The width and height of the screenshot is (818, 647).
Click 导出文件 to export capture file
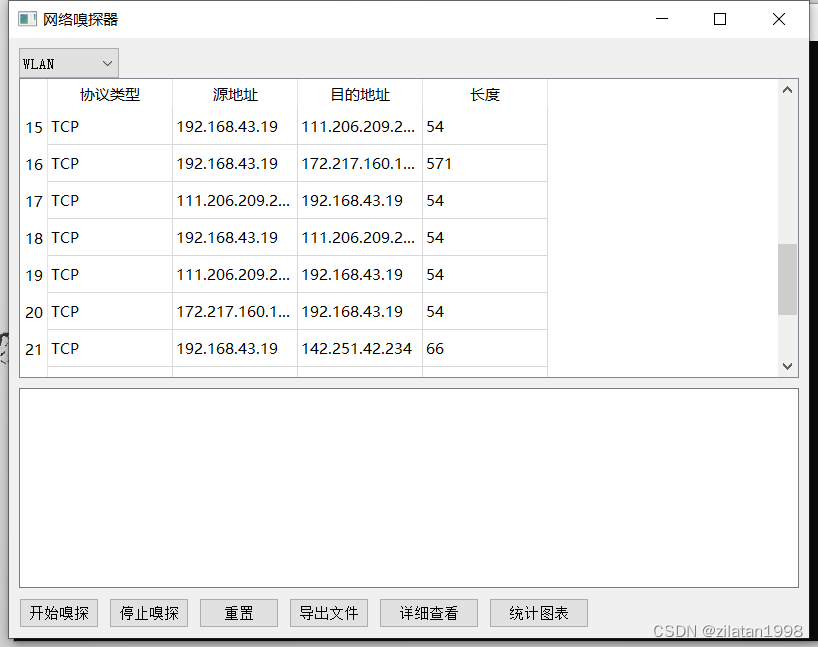point(328,612)
